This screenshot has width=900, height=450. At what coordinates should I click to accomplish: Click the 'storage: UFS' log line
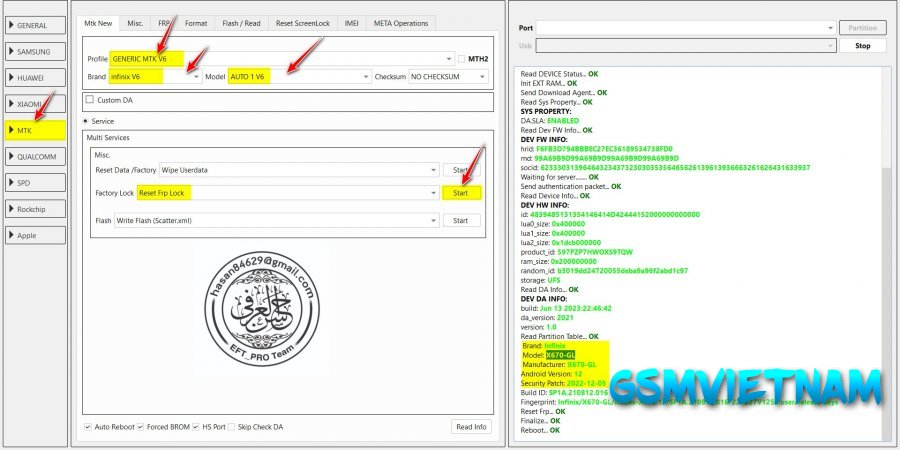coord(540,280)
